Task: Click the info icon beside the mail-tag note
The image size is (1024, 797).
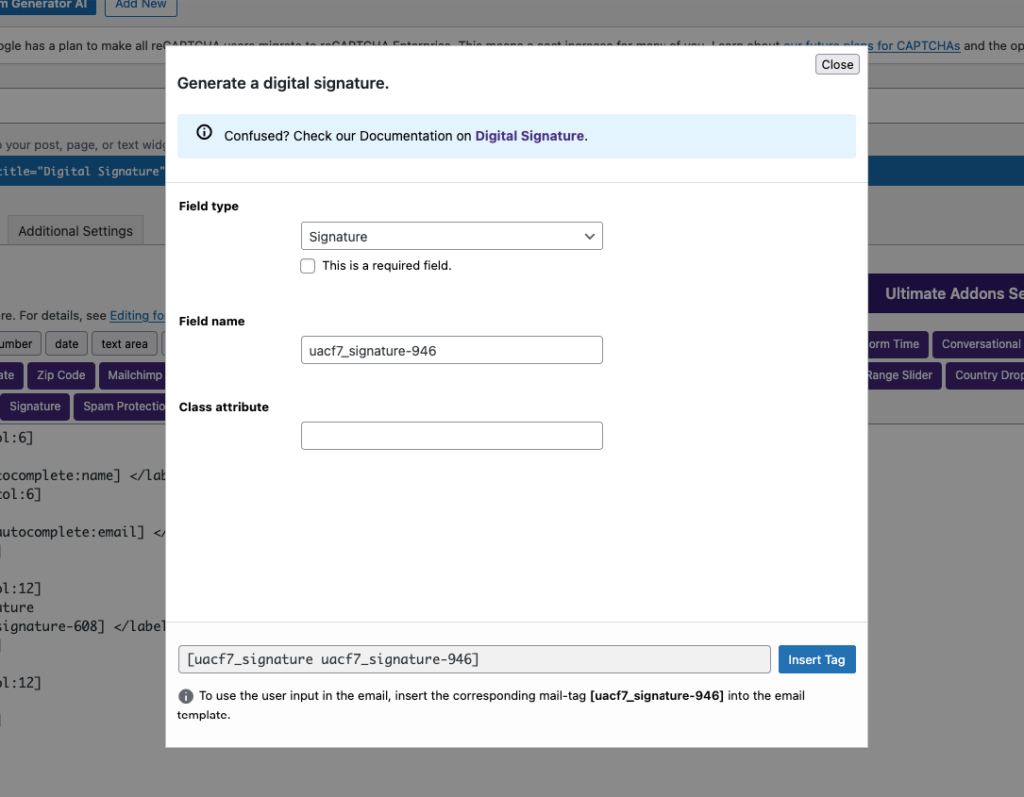Action: [186, 695]
